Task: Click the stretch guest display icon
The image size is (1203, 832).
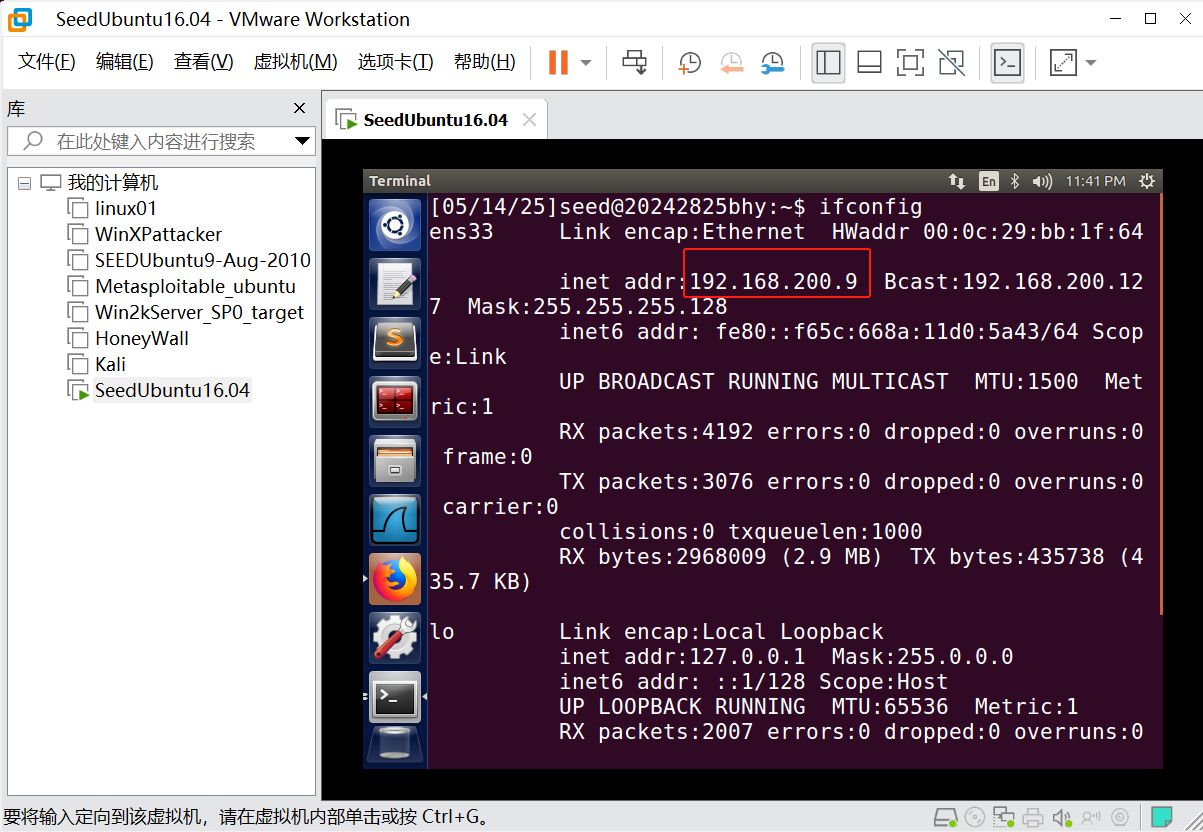Action: click(1062, 63)
